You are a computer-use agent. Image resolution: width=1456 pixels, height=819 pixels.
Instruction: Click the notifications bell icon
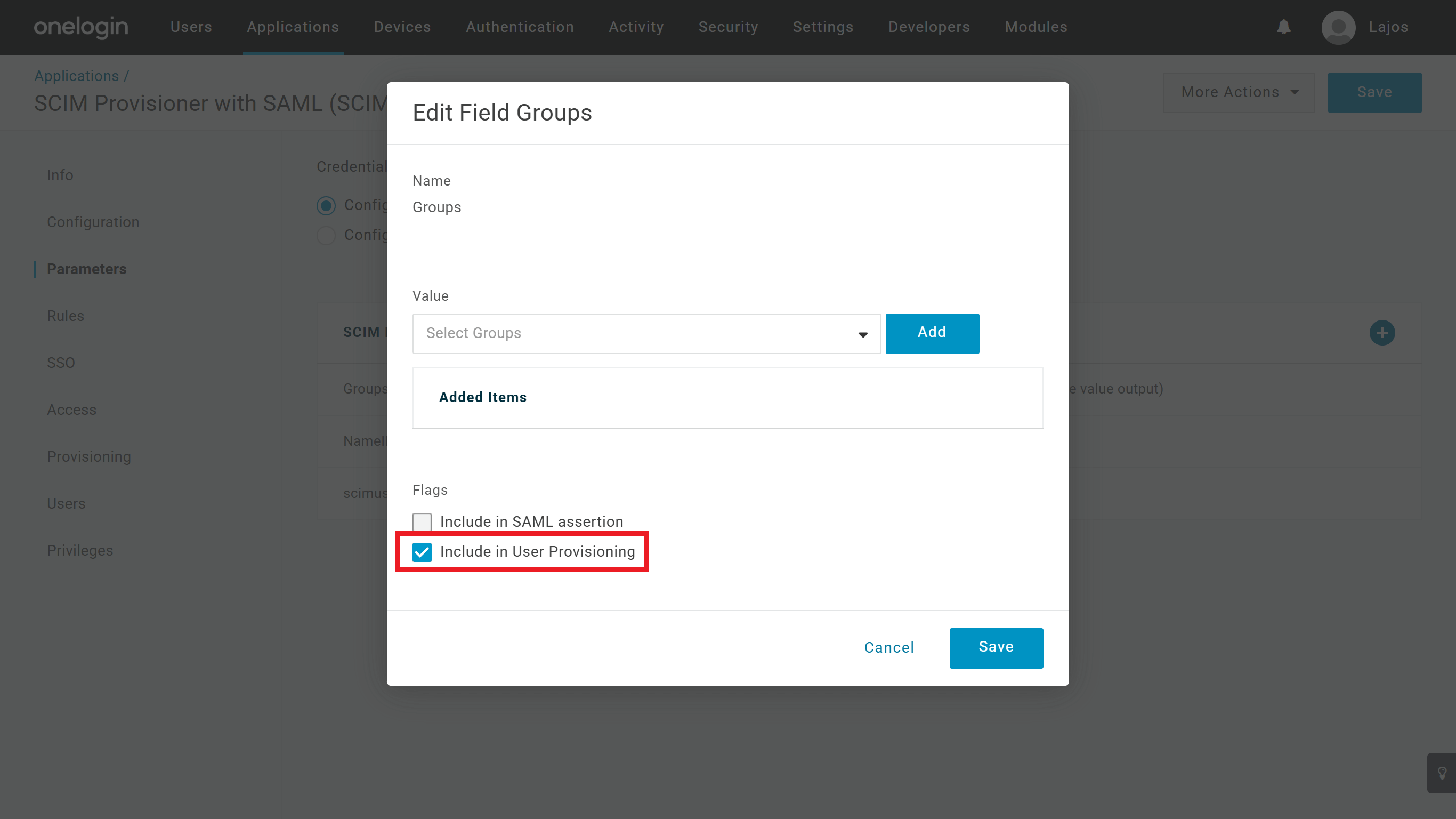[1284, 27]
